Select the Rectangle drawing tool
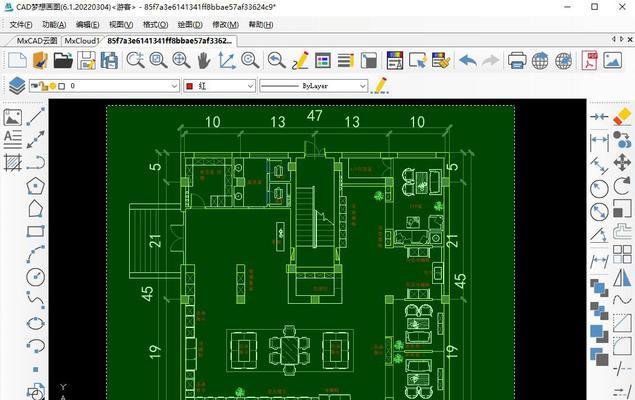Image resolution: width=635 pixels, height=400 pixels. 36,232
